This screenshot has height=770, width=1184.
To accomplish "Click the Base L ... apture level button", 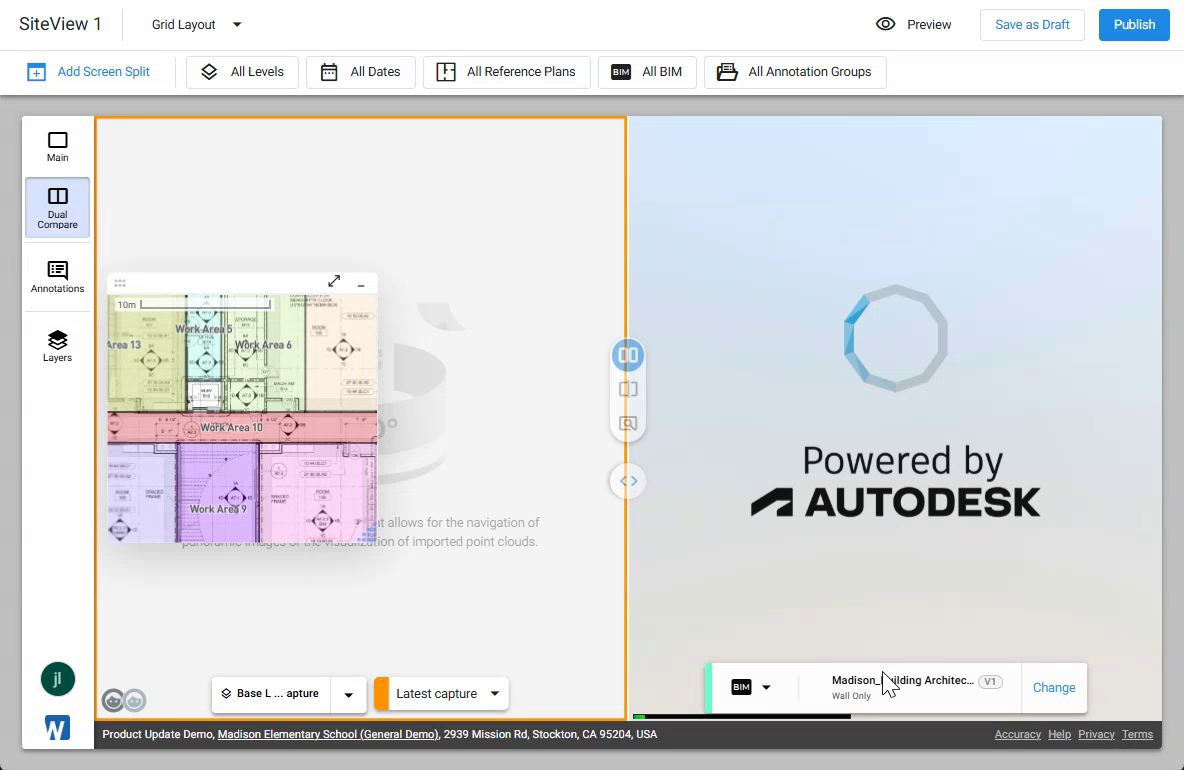I will (x=271, y=694).
